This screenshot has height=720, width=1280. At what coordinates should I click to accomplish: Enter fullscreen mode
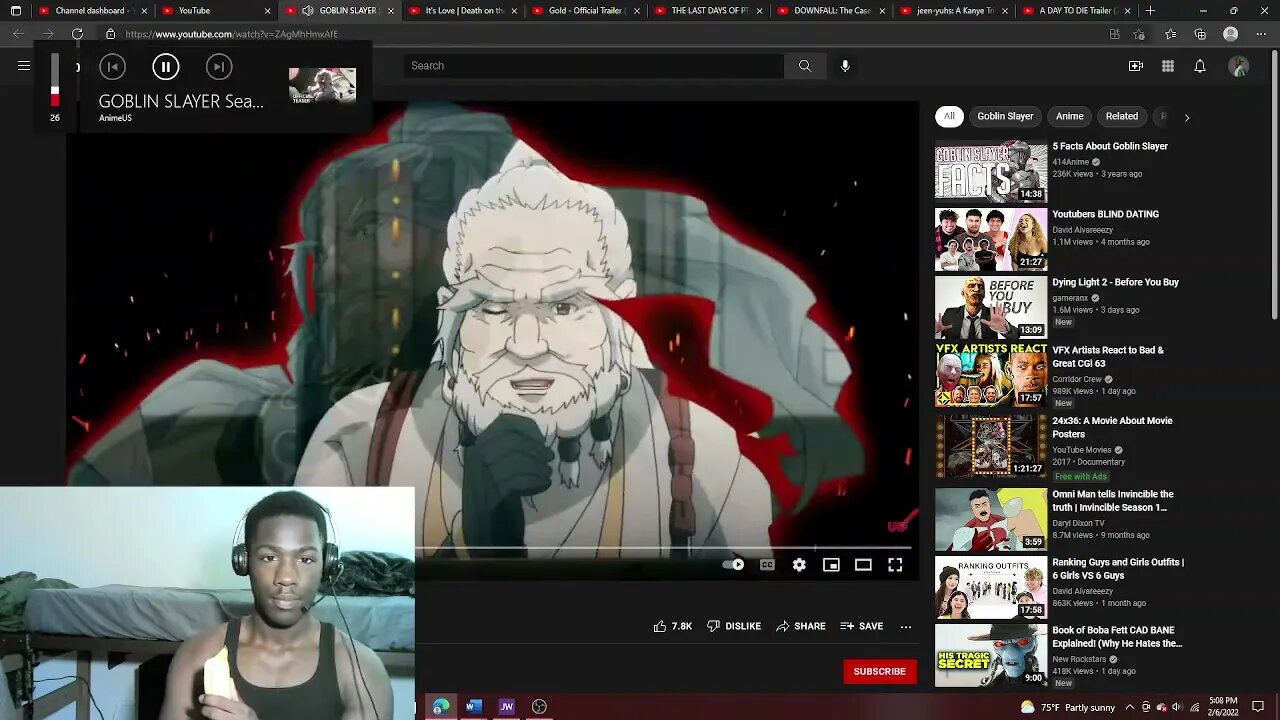[895, 565]
